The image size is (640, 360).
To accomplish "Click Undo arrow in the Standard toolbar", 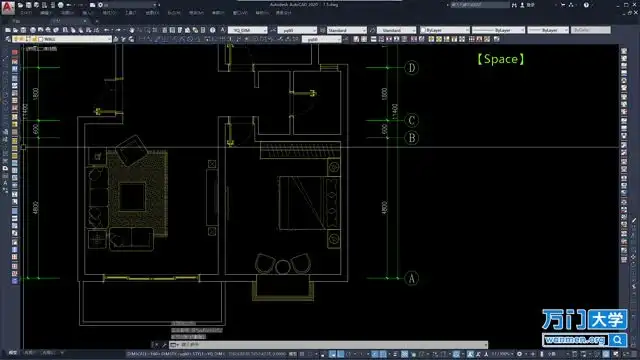I will click(x=107, y=30).
